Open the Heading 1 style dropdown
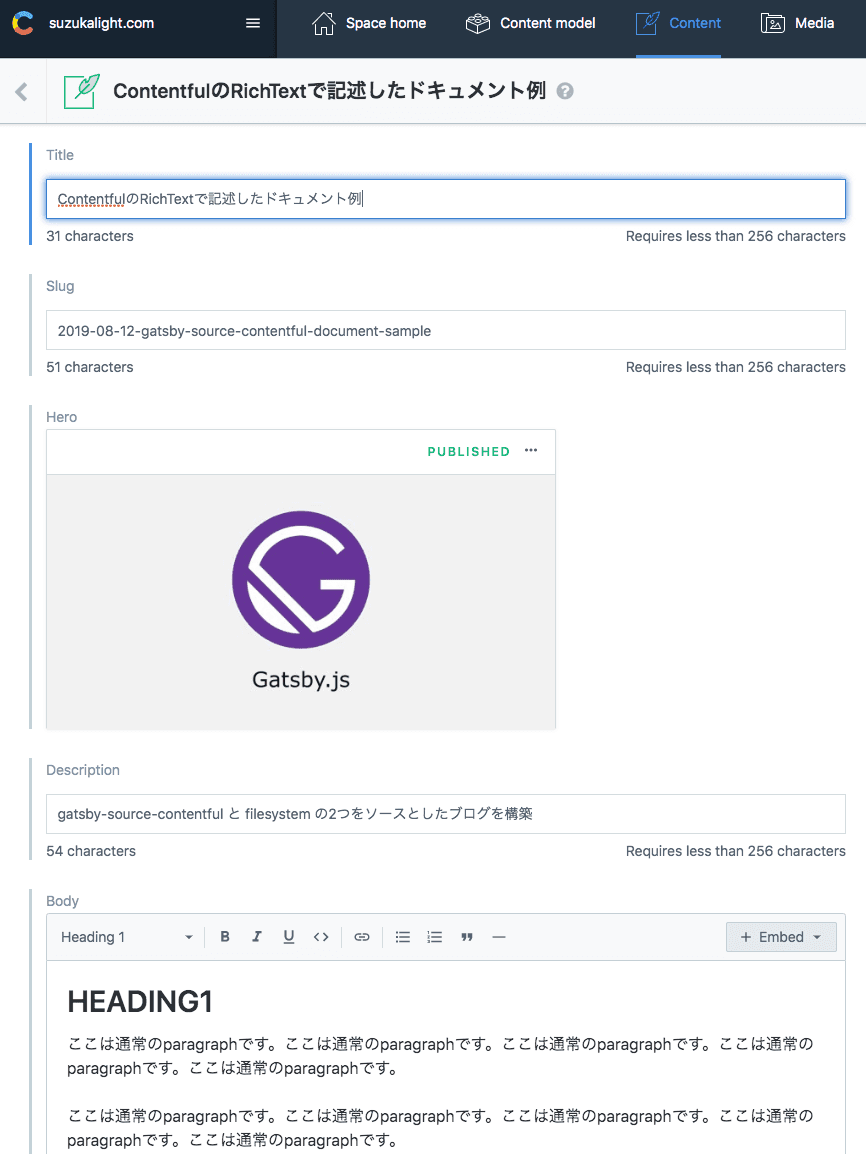This screenshot has width=866, height=1154. pyautogui.click(x=127, y=937)
